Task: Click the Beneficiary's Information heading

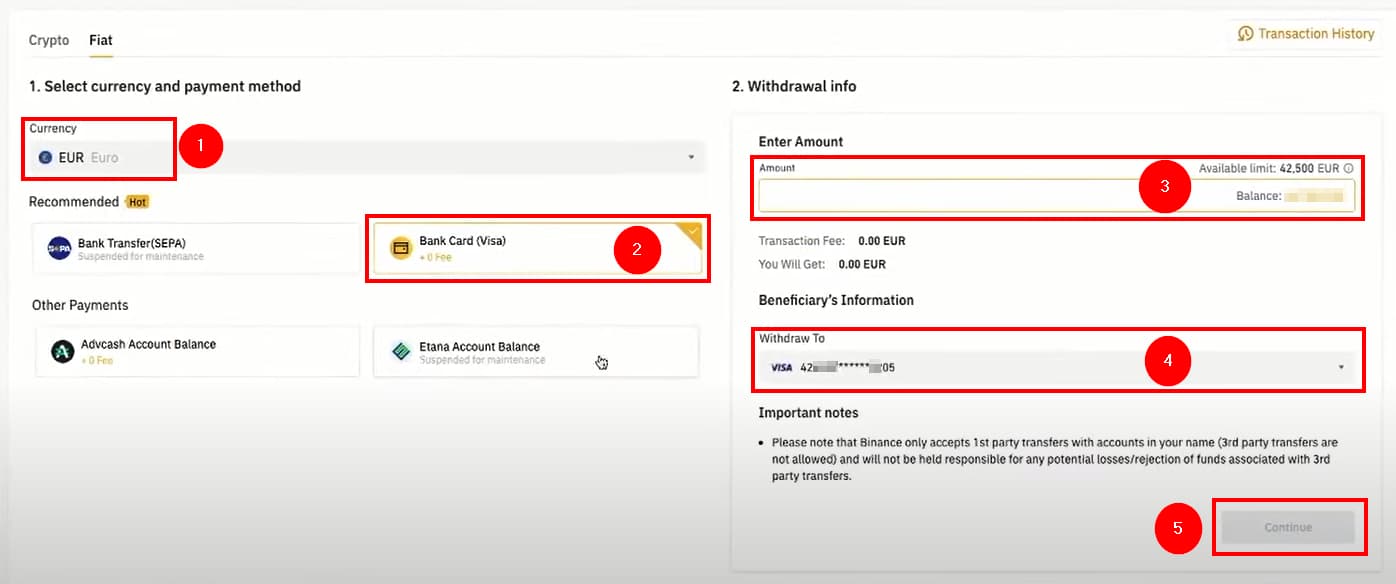Action: click(836, 300)
